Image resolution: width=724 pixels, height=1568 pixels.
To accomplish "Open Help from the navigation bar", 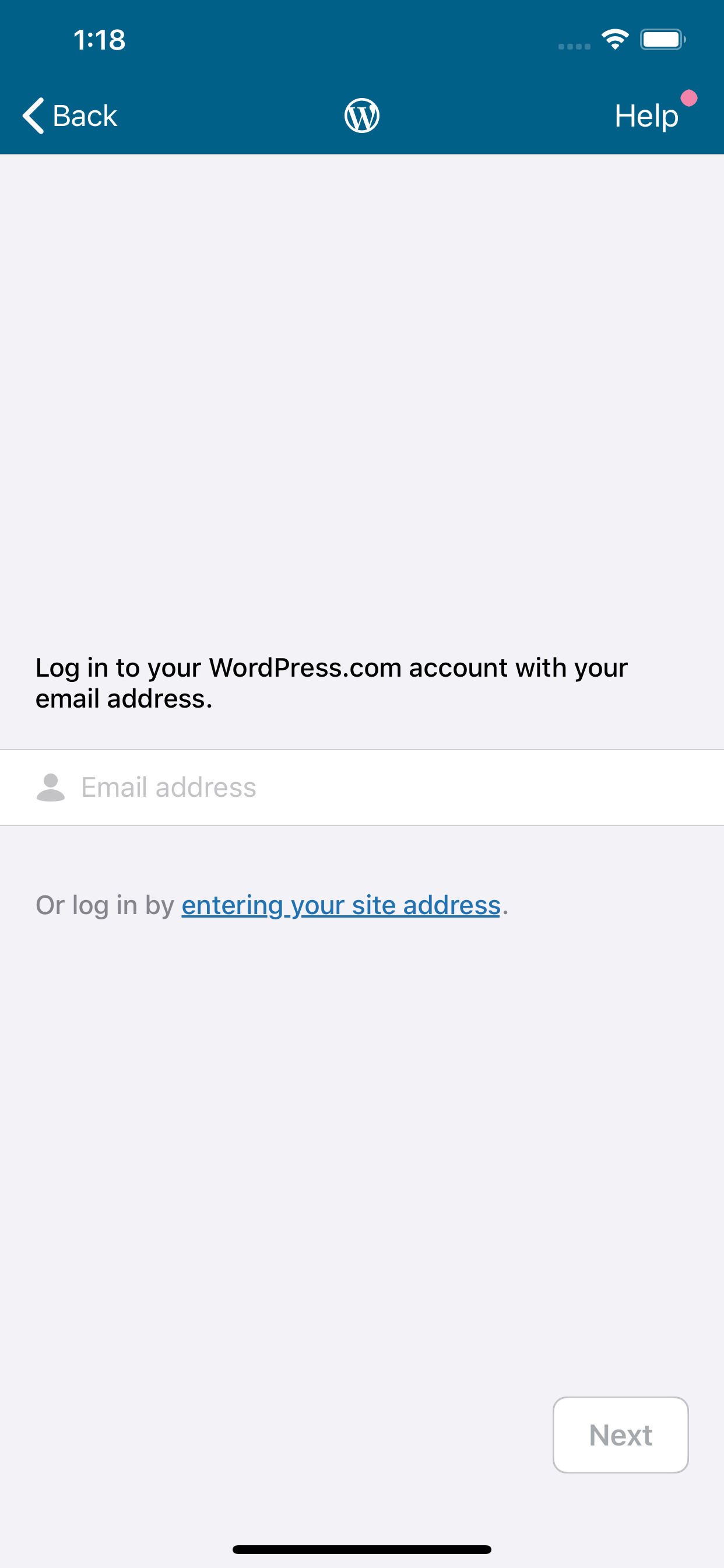I will (646, 116).
